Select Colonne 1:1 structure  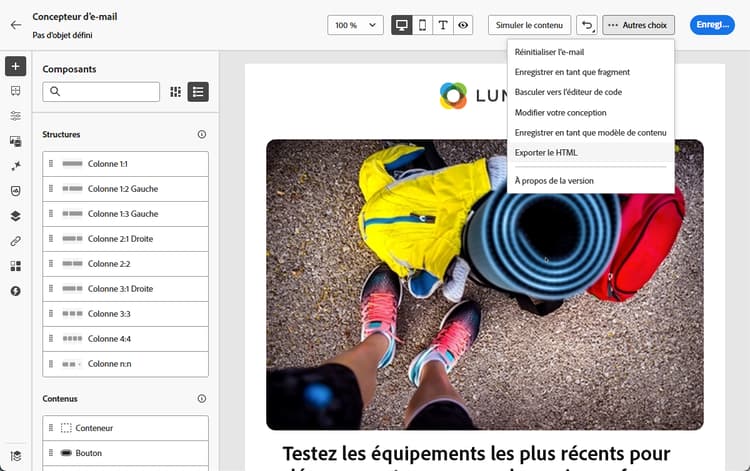pyautogui.click(x=125, y=164)
